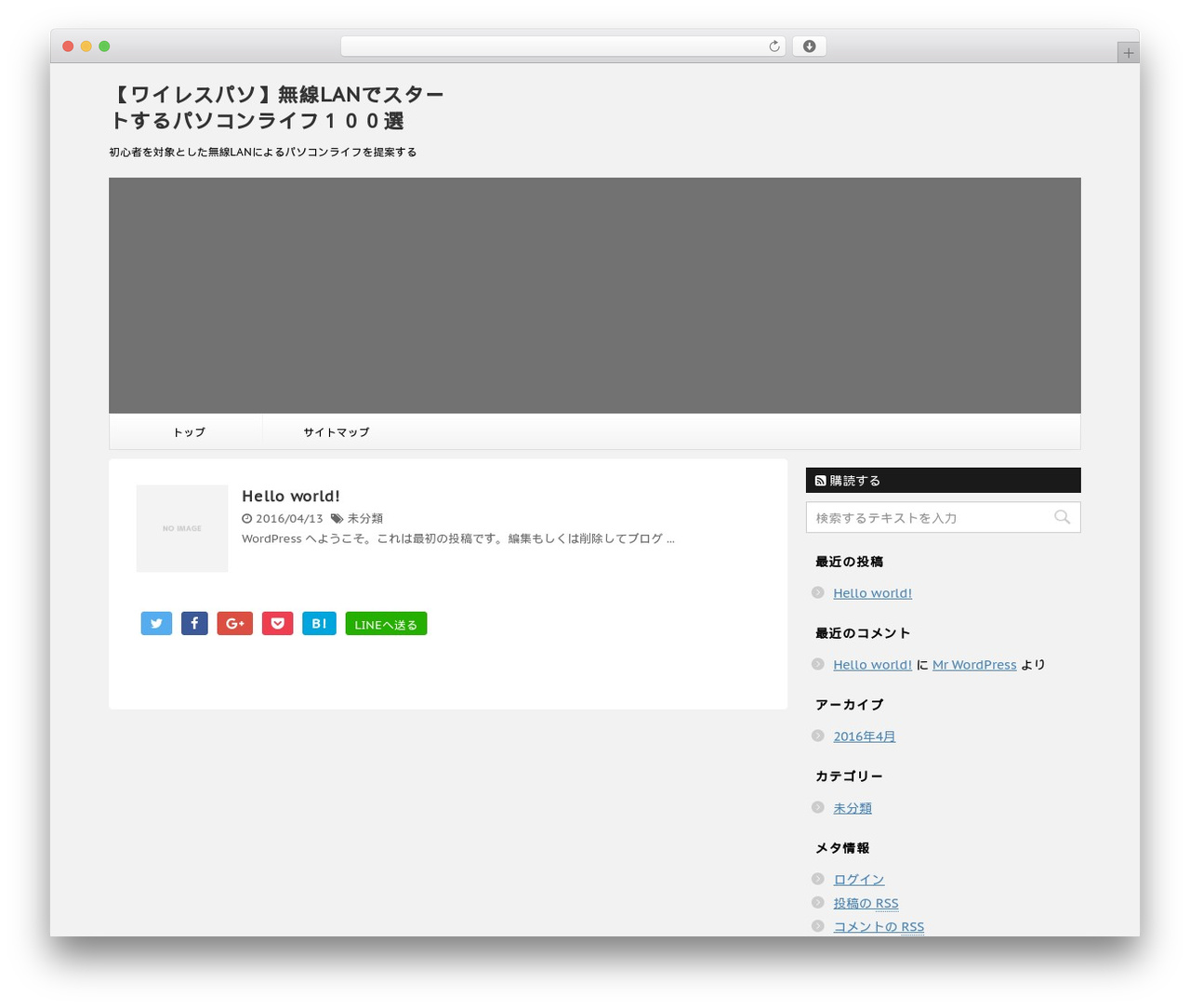Share the post on Facebook
The width and height of the screenshot is (1190, 1008).
click(x=194, y=624)
